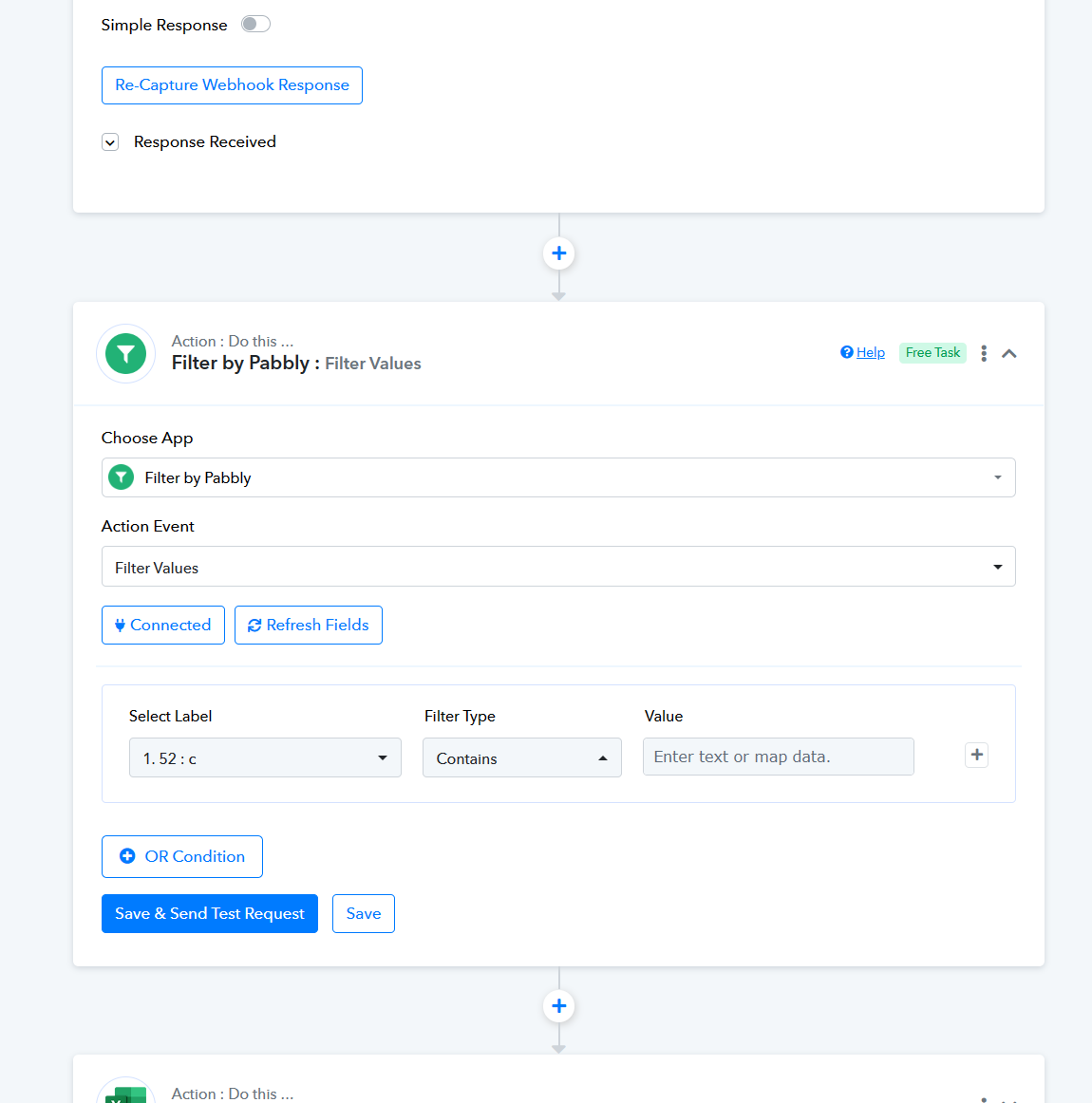1092x1103 pixels.
Task: Add step with plus above Filter action
Action: coord(558,253)
